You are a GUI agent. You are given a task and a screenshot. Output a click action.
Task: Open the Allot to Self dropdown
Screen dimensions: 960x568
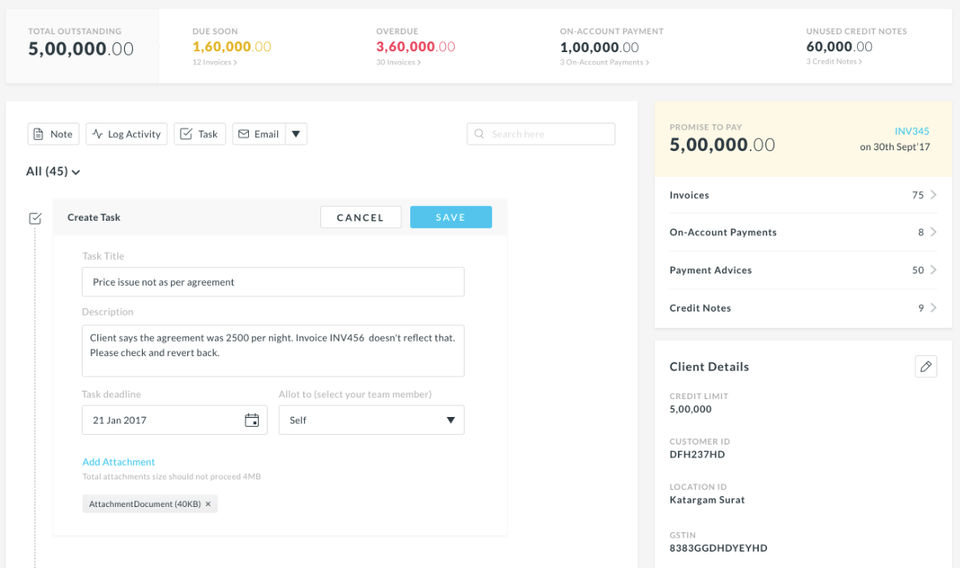click(x=372, y=420)
